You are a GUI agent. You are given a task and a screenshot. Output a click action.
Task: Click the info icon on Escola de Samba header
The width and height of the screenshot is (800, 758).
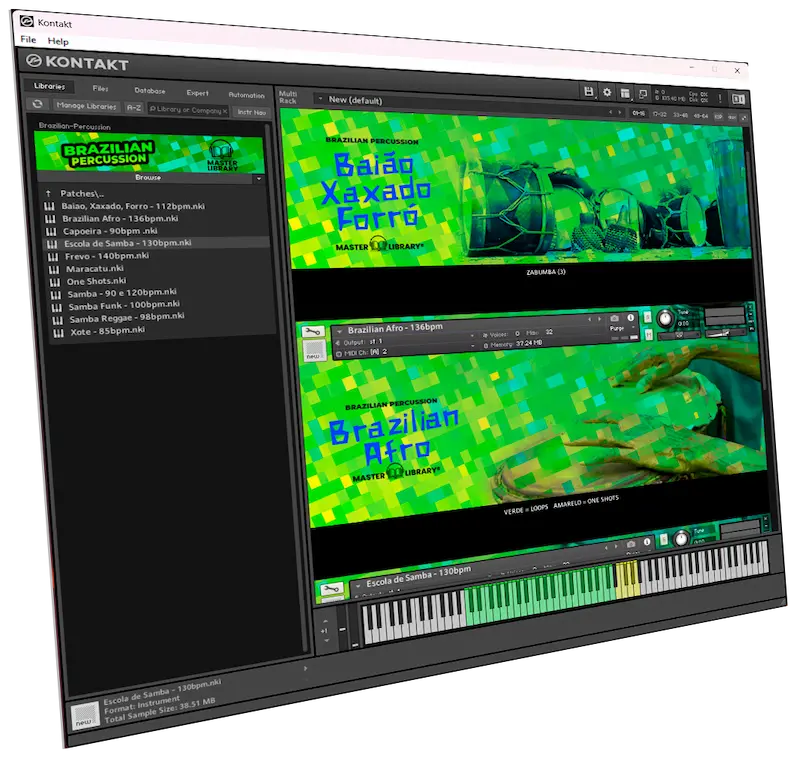647,542
